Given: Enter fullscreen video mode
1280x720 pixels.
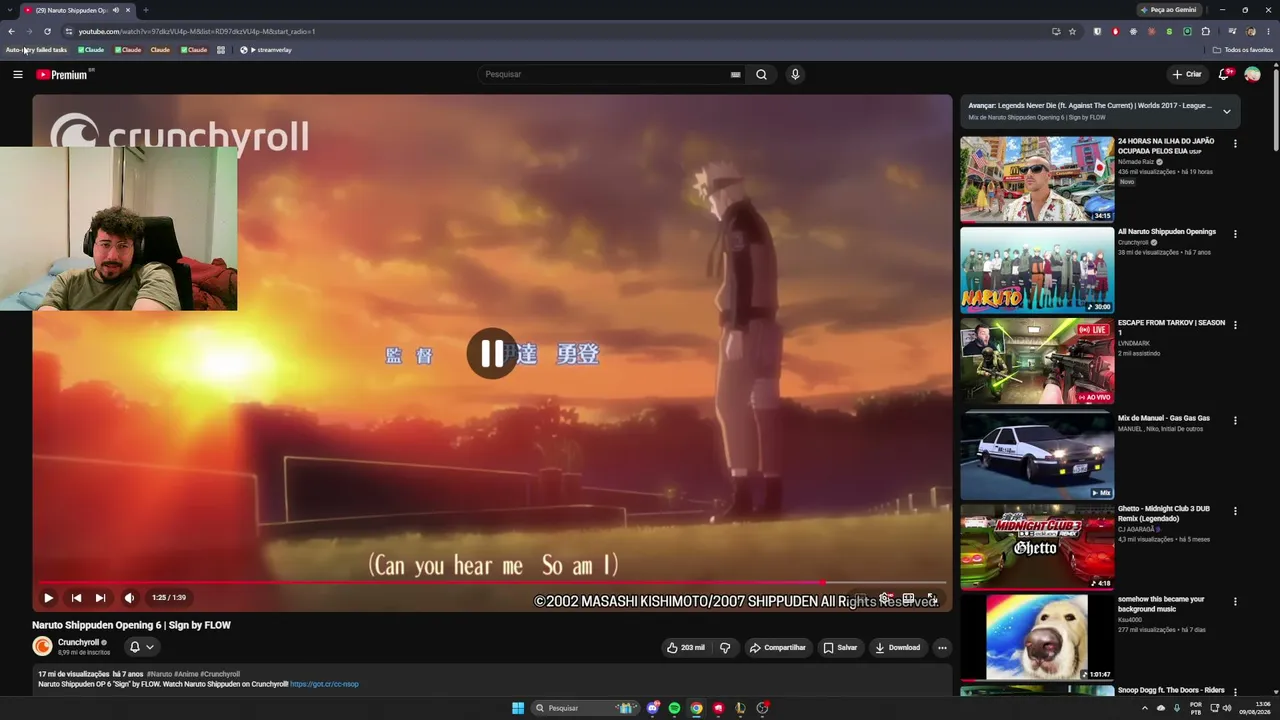Looking at the screenshot, I should click(932, 598).
